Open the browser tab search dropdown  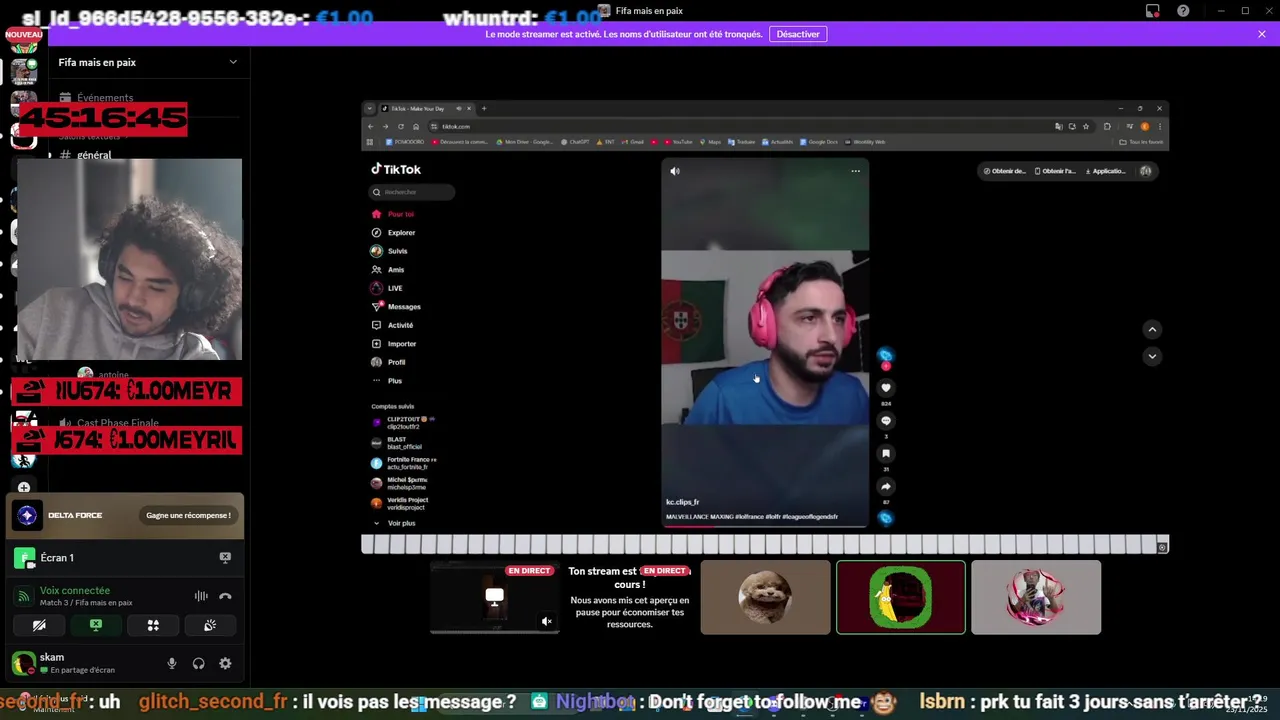(x=369, y=108)
